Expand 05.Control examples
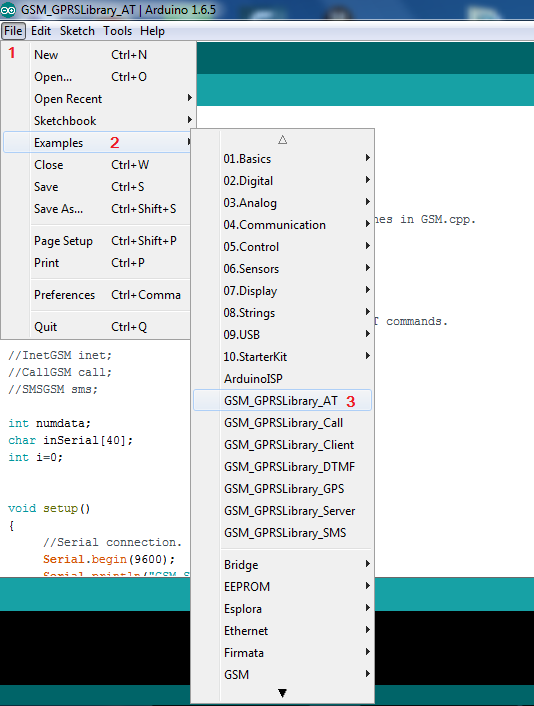The height and width of the screenshot is (706, 534). (x=282, y=247)
